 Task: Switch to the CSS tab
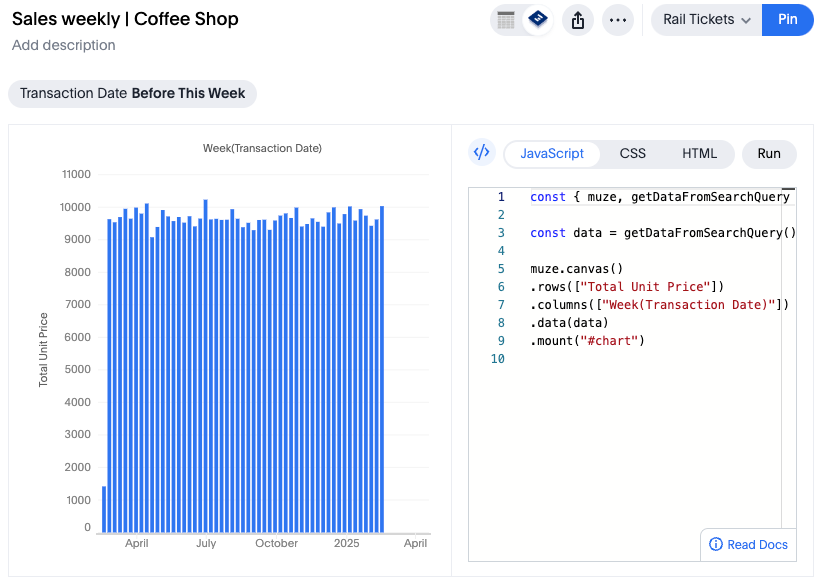[632, 153]
